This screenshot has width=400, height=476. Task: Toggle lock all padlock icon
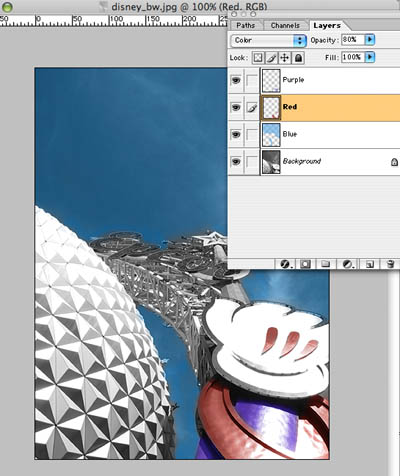[298, 58]
